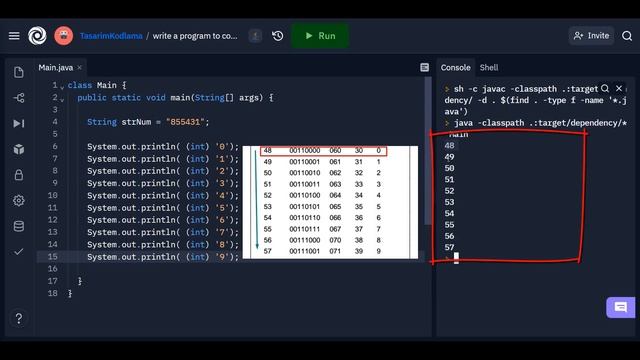
Task: Open the Database sidebar icon
Action: click(19, 226)
